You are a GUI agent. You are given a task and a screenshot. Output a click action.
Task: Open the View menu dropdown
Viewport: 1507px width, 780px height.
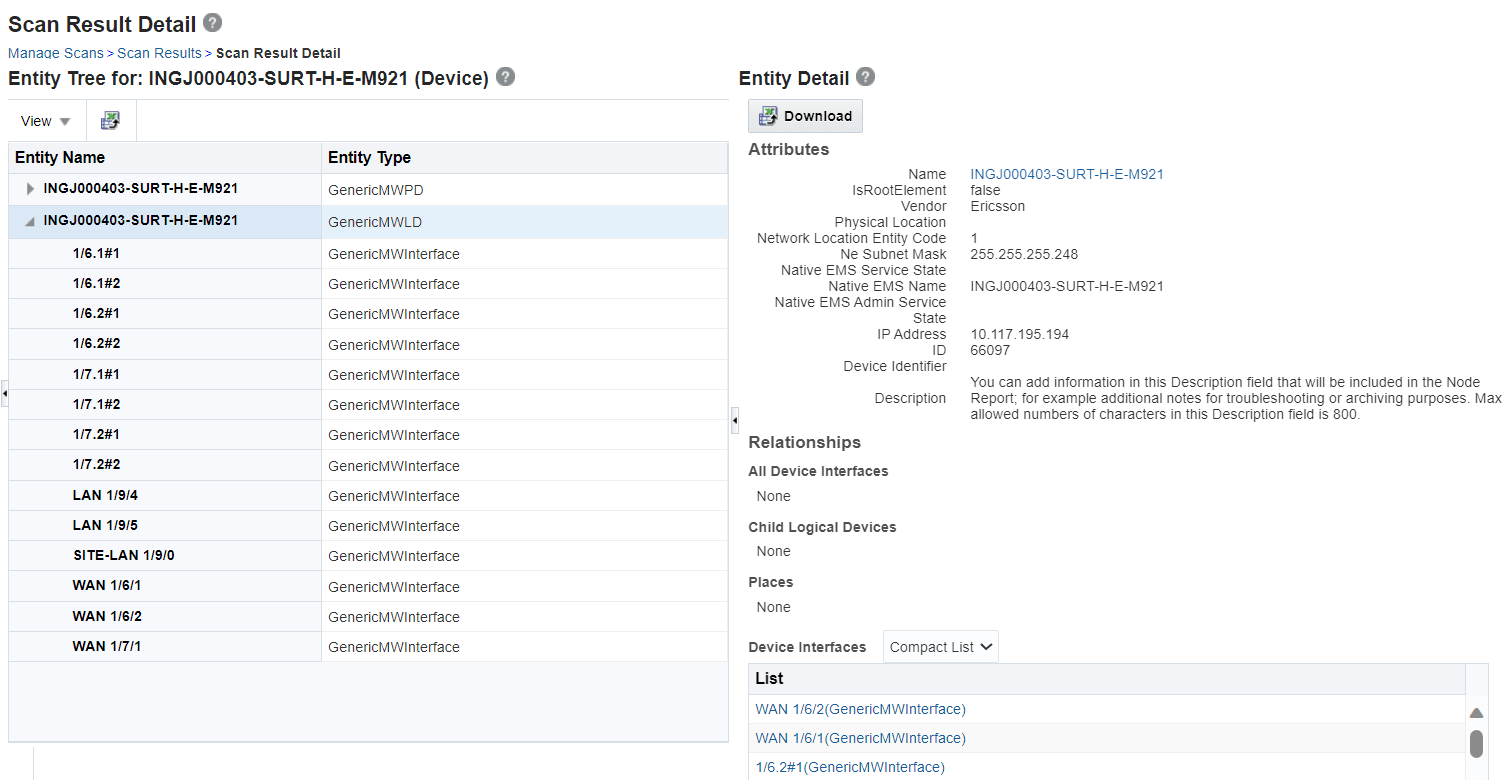point(46,121)
